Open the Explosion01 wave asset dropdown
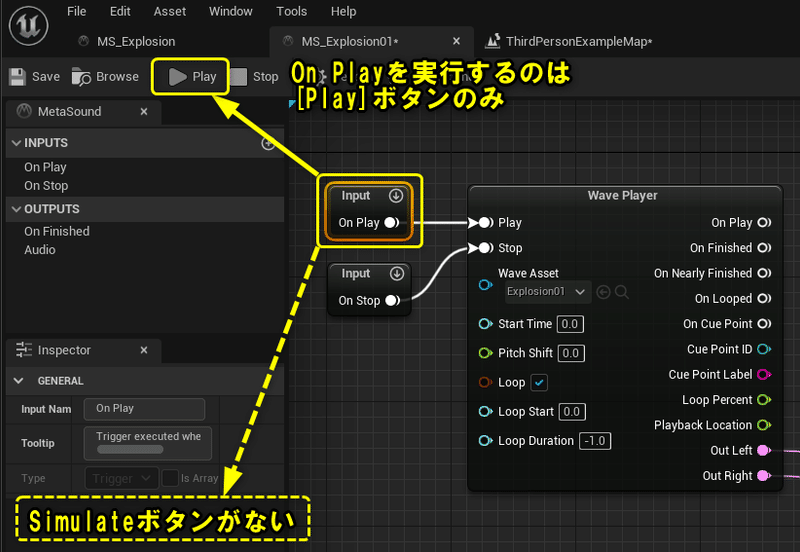This screenshot has height=552, width=800. pyautogui.click(x=547, y=292)
